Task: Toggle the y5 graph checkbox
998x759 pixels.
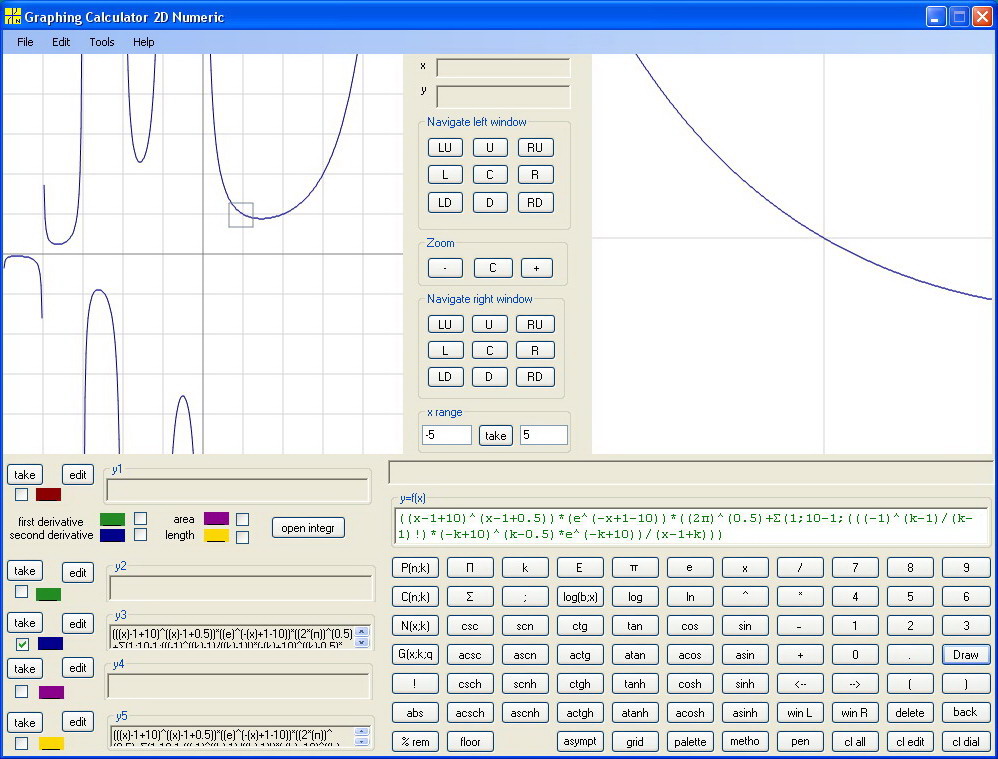Action: pyautogui.click(x=22, y=743)
